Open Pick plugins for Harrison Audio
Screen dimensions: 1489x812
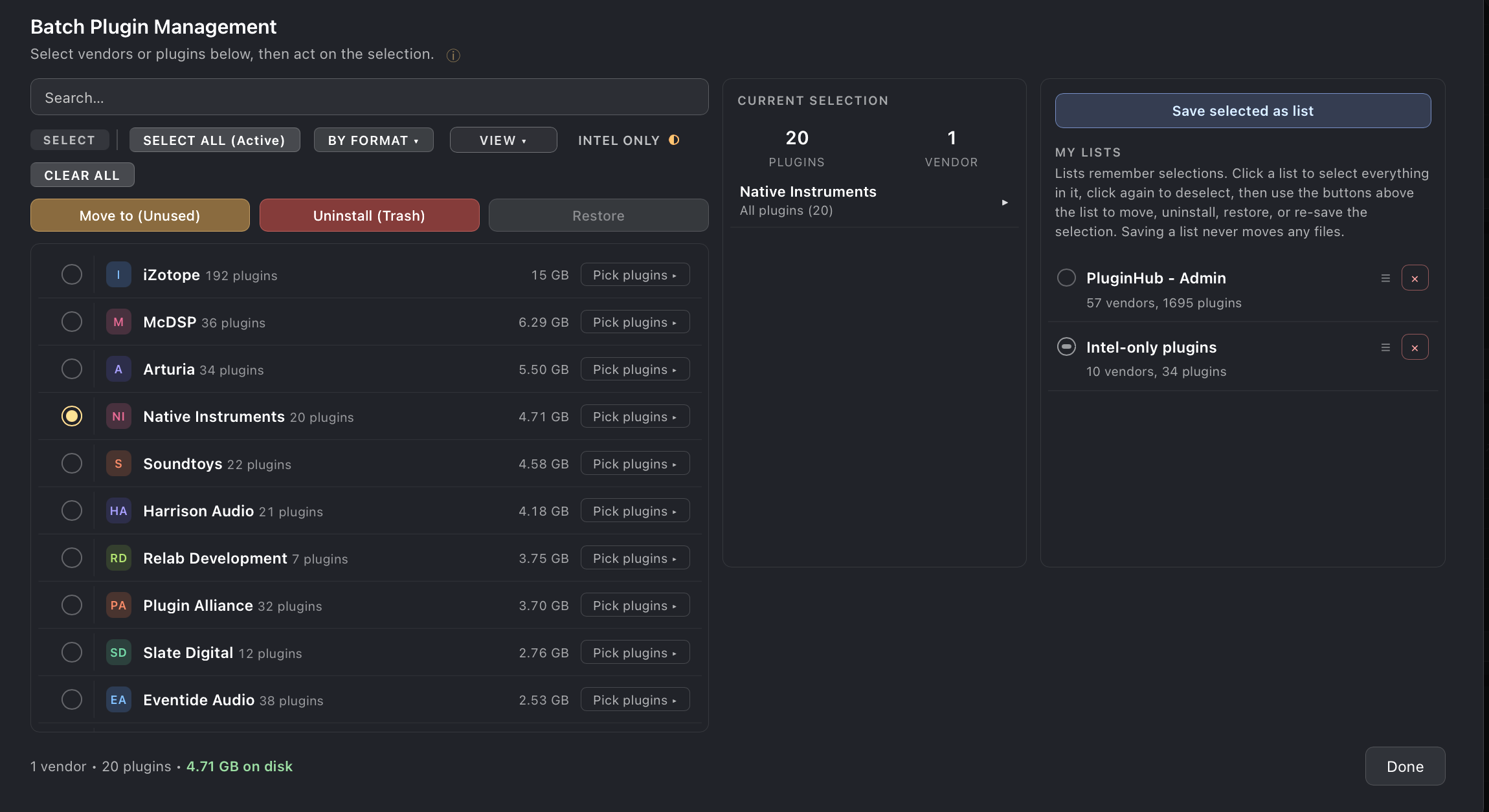click(635, 510)
